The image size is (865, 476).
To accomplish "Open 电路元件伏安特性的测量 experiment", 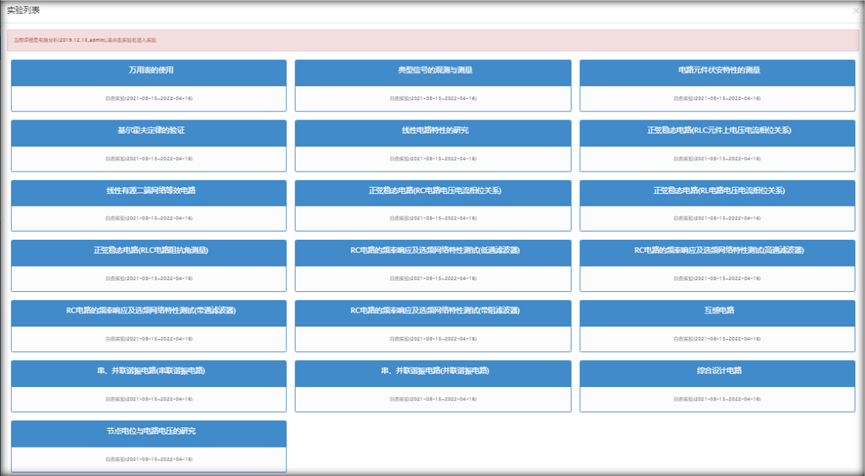I will (717, 71).
